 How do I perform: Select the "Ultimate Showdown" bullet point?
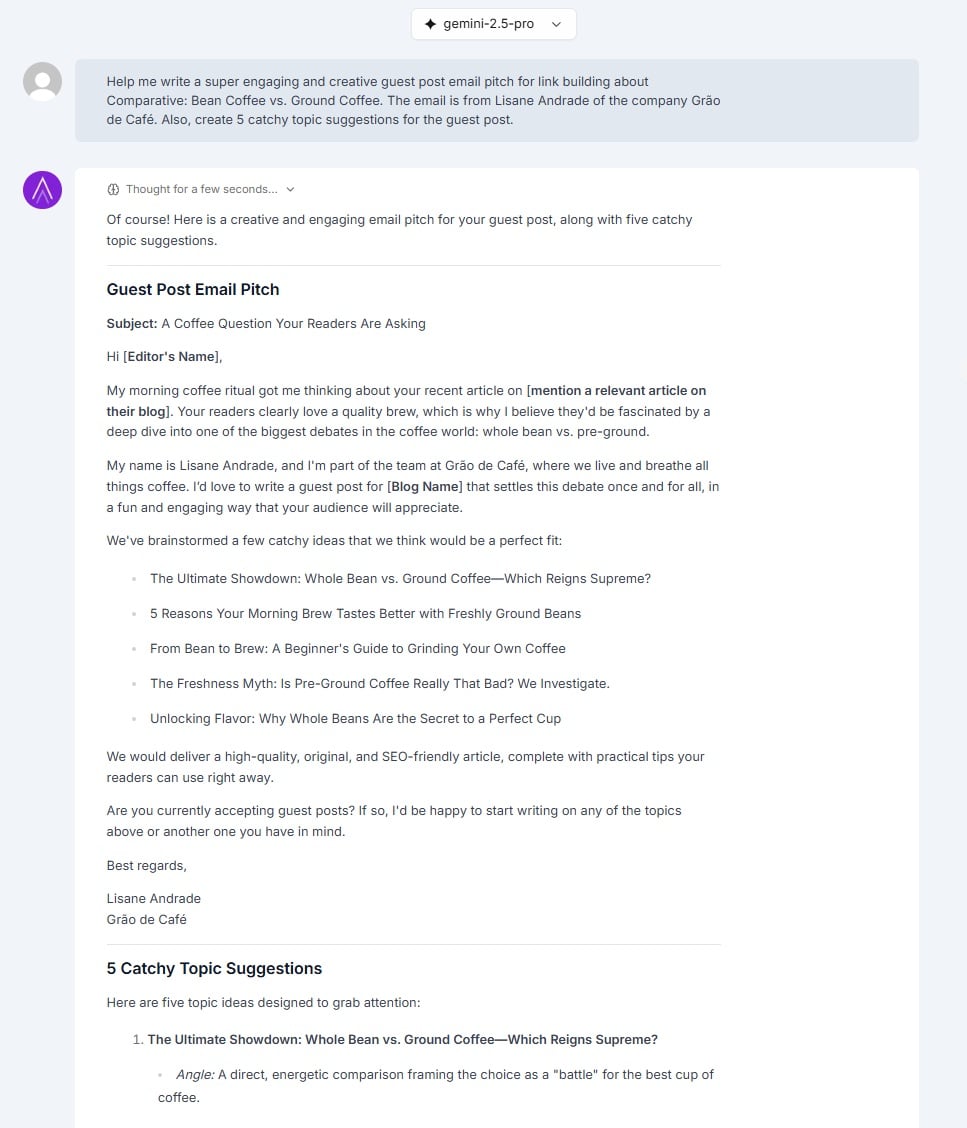coord(400,578)
